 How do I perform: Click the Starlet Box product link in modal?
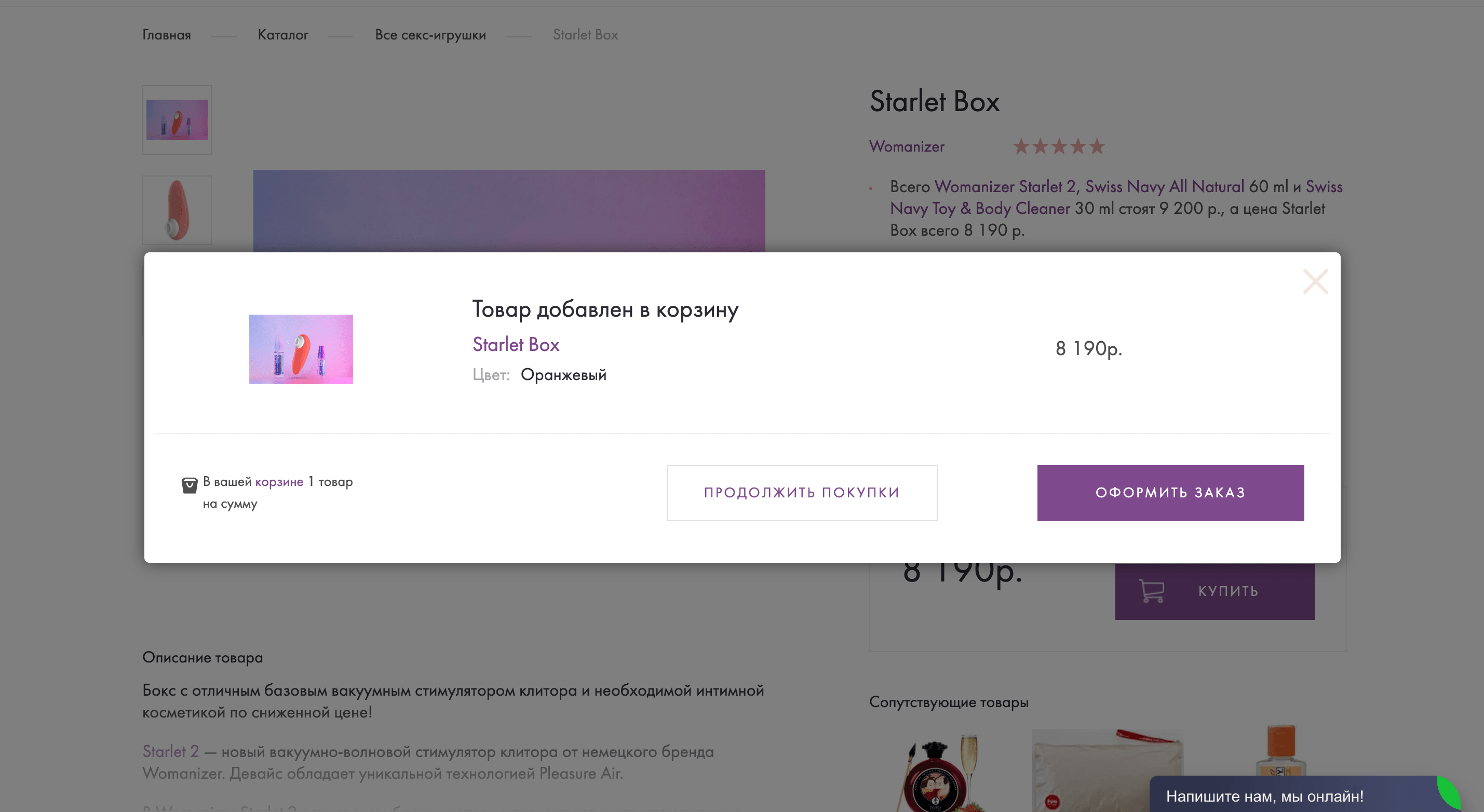click(515, 344)
